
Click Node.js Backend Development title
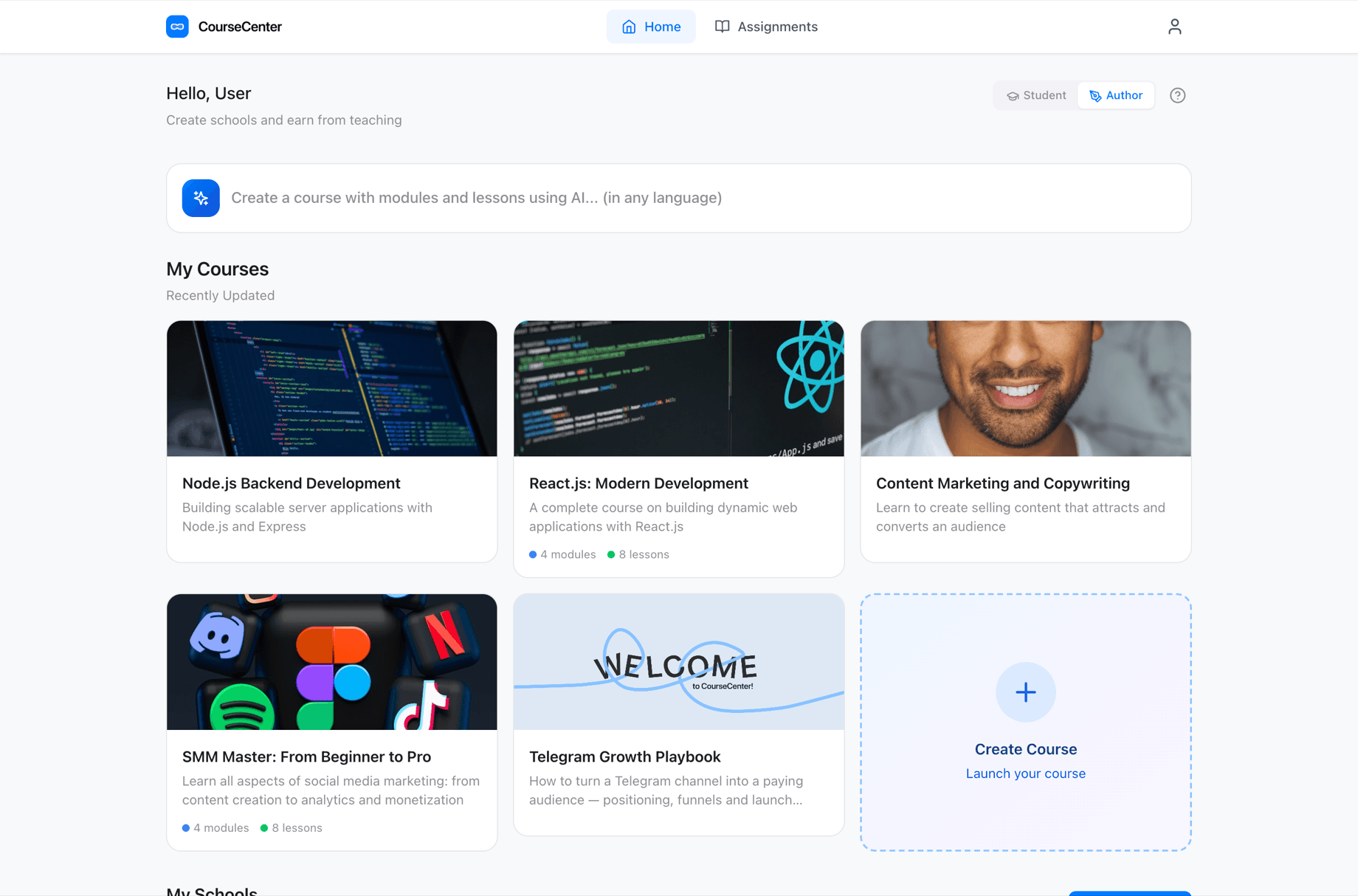(x=292, y=483)
